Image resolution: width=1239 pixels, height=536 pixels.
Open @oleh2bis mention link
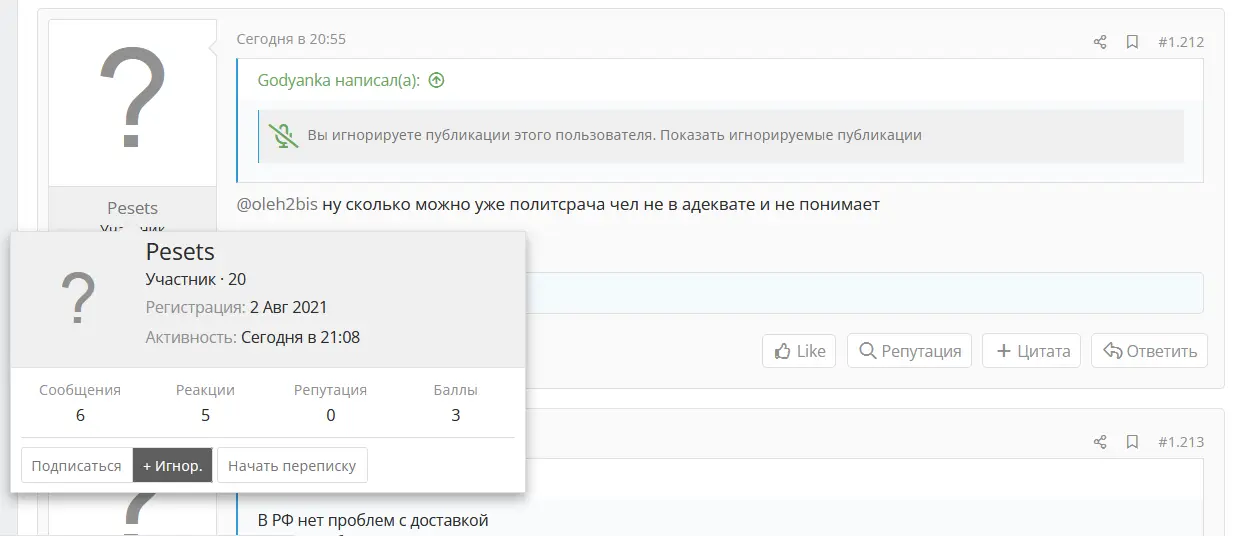277,205
